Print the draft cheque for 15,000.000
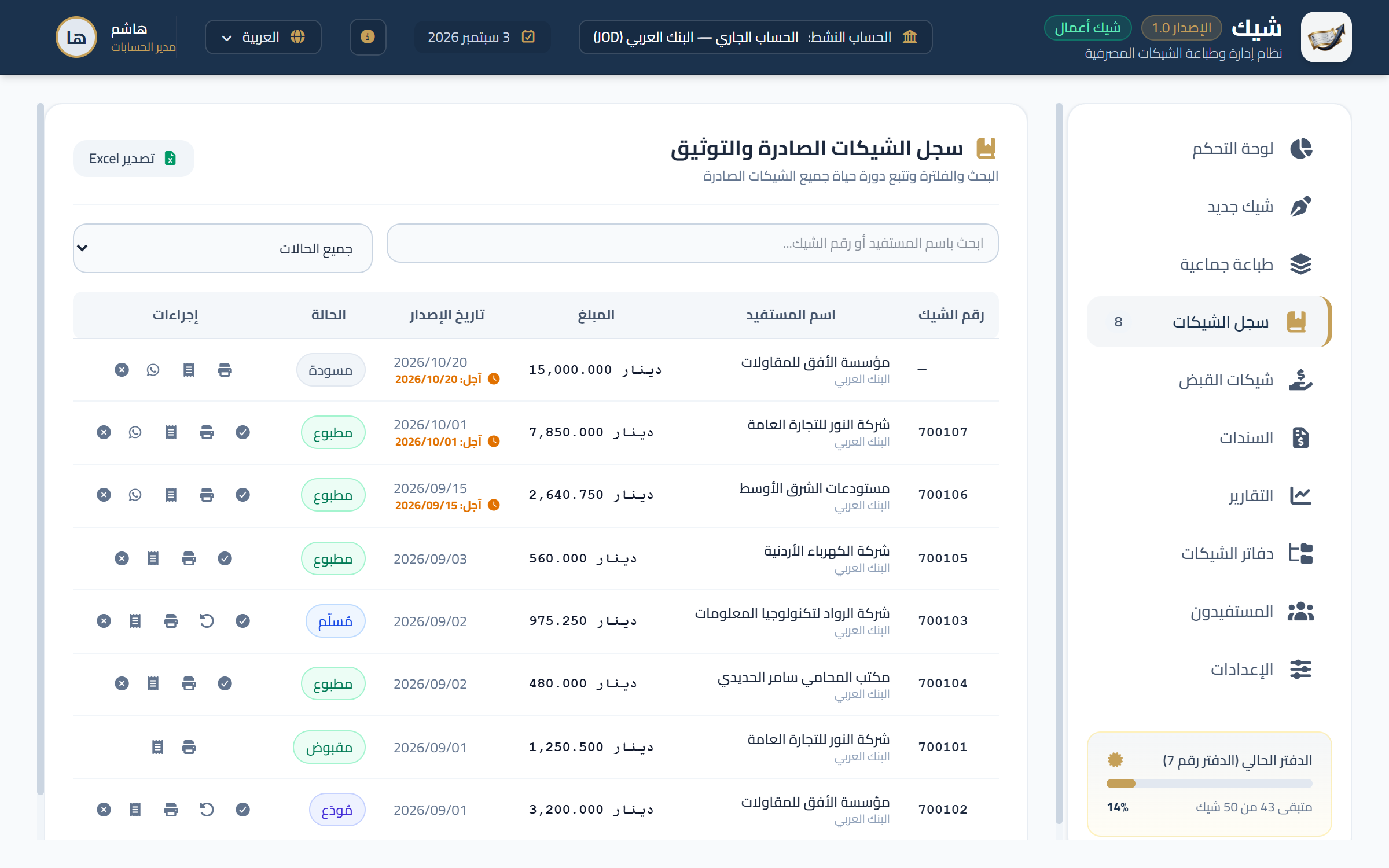Viewport: 1389px width, 868px height. (x=225, y=370)
